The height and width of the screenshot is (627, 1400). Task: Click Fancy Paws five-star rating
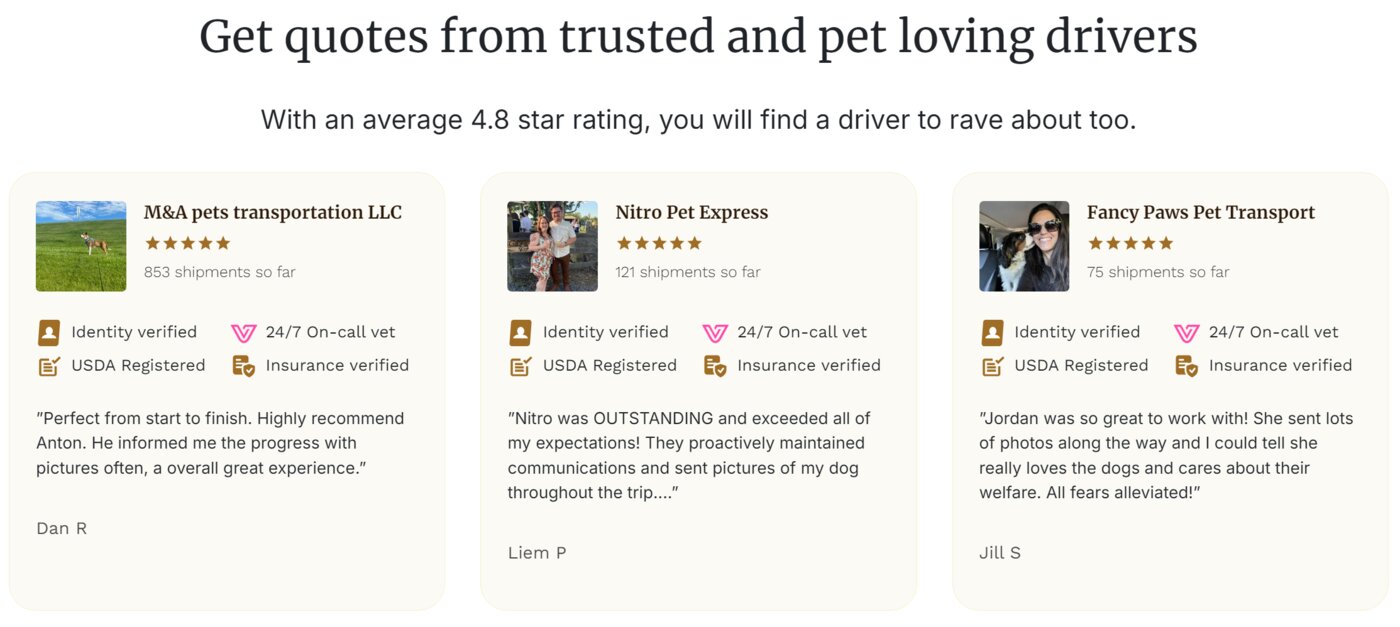coord(1131,243)
